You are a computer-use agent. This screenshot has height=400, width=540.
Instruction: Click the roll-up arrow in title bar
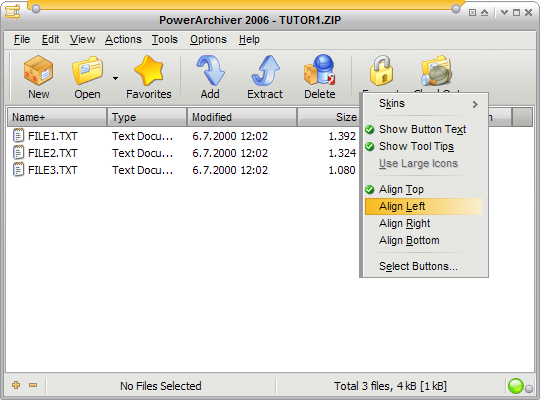click(x=485, y=13)
